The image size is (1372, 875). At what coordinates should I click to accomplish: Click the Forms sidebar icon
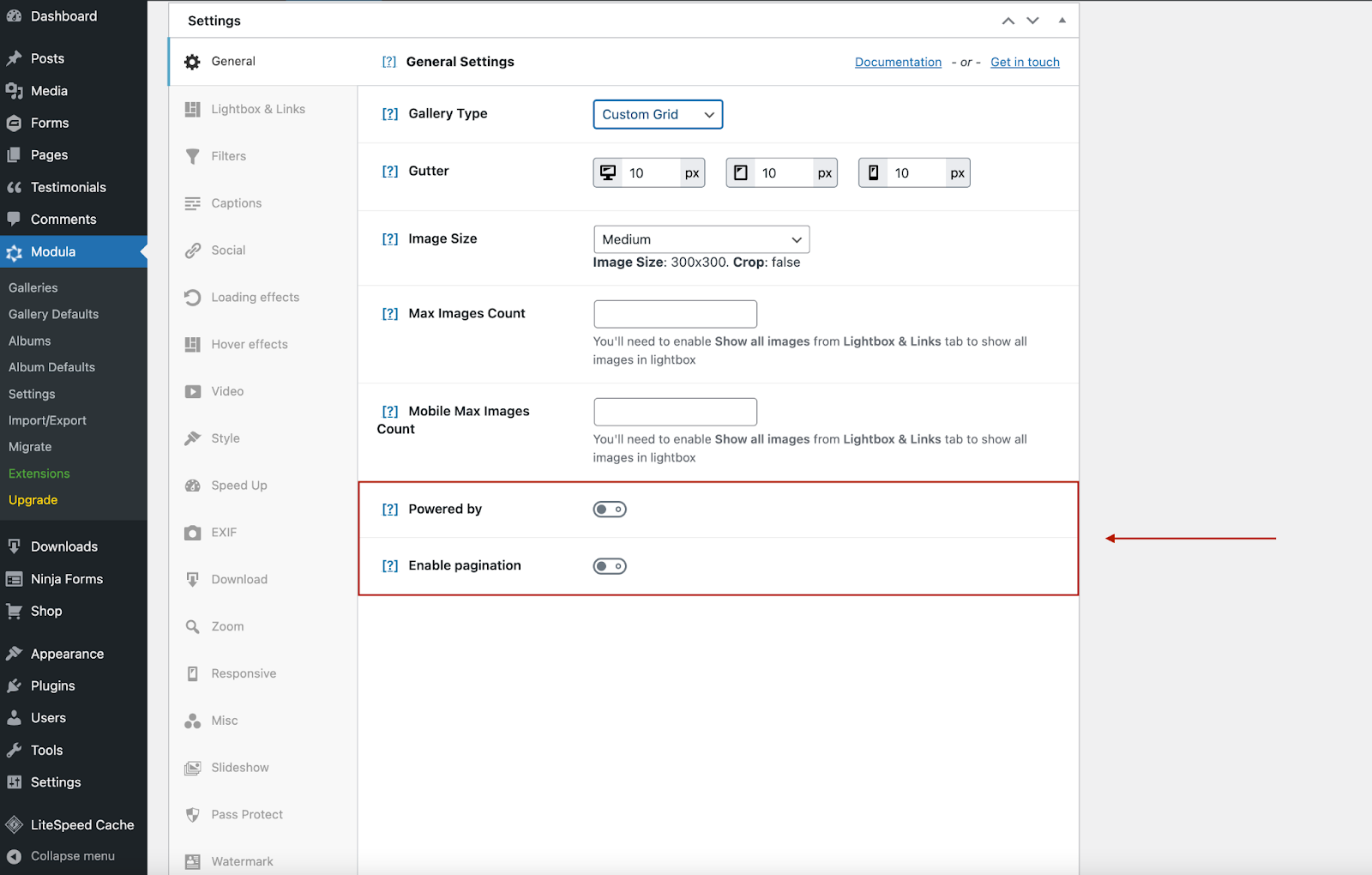(x=14, y=124)
